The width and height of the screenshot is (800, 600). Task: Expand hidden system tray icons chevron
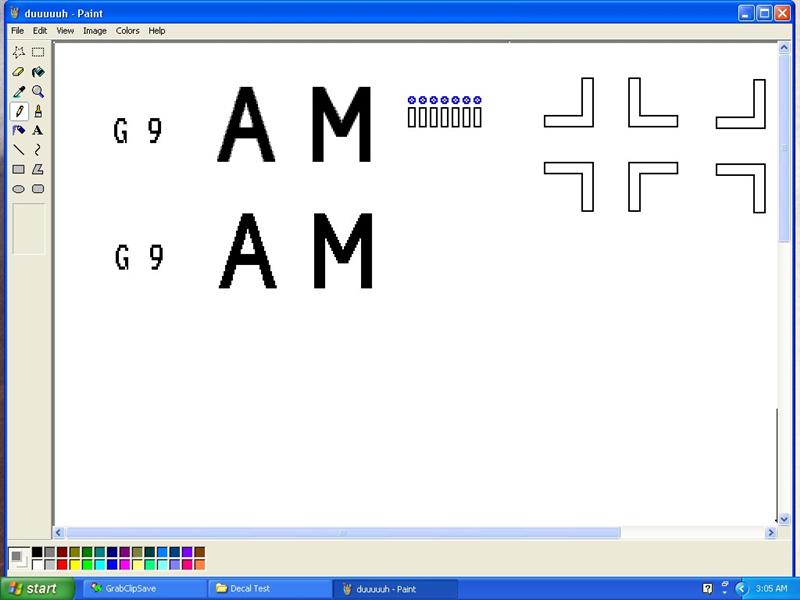742,589
